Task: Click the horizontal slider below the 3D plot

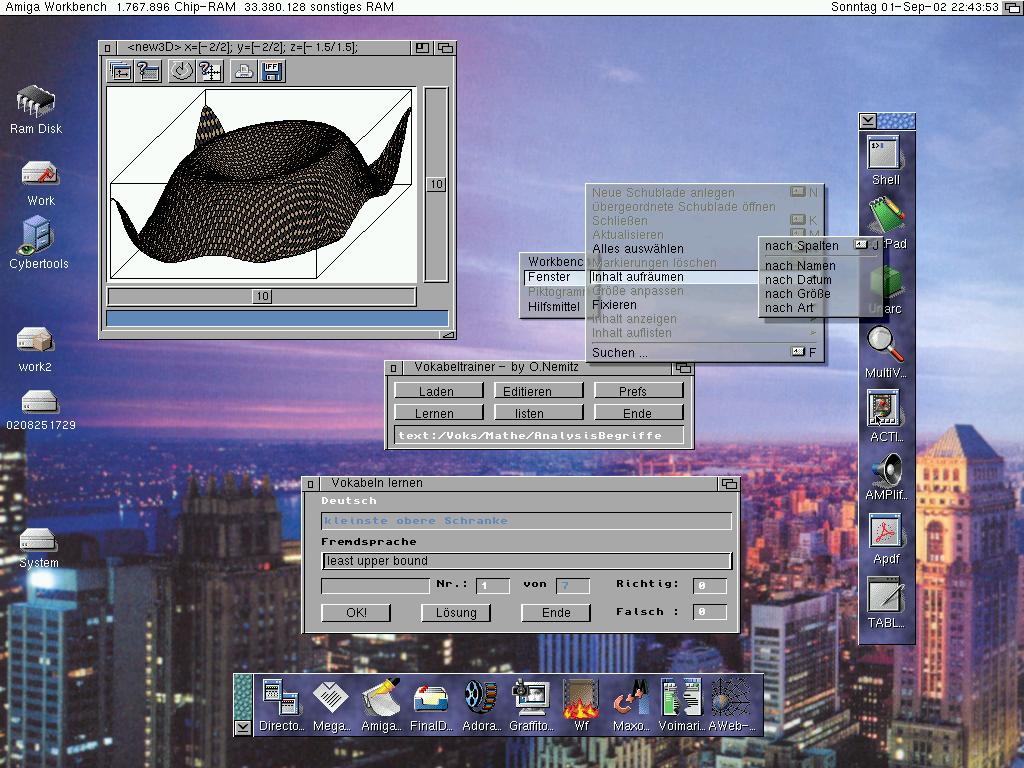Action: pos(262,296)
